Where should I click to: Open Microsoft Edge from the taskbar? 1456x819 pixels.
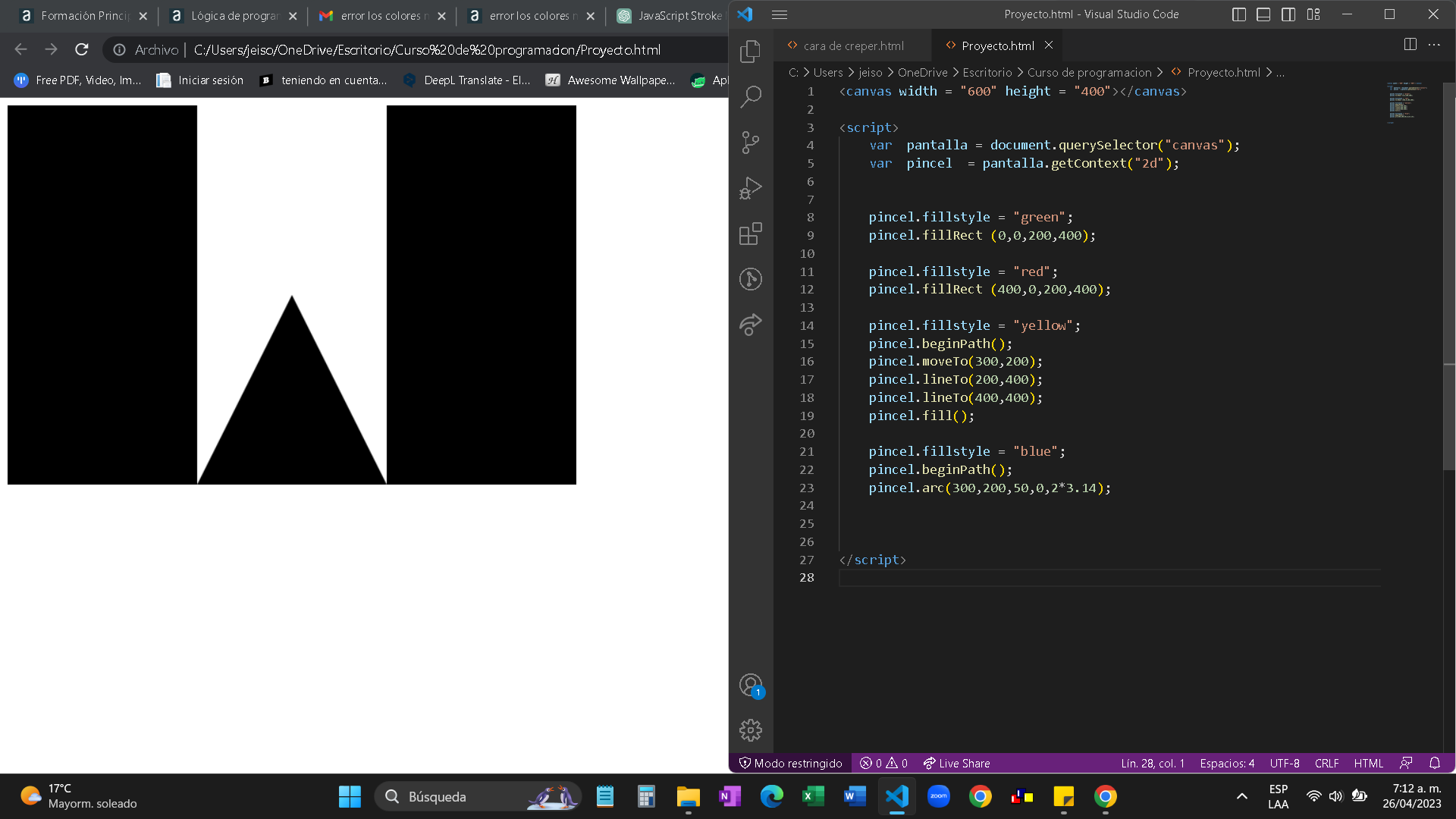pos(771,796)
